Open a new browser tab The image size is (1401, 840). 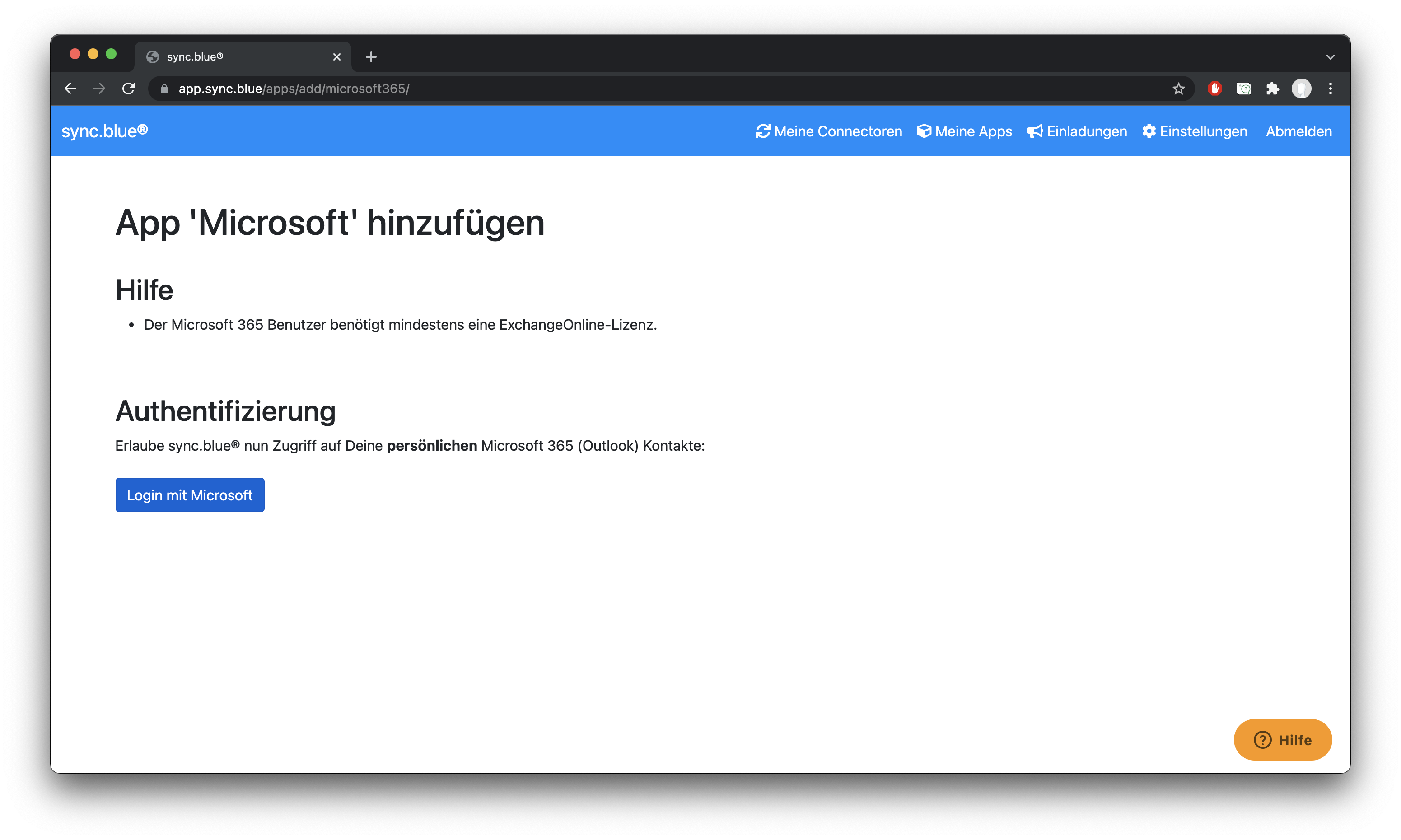pos(371,56)
